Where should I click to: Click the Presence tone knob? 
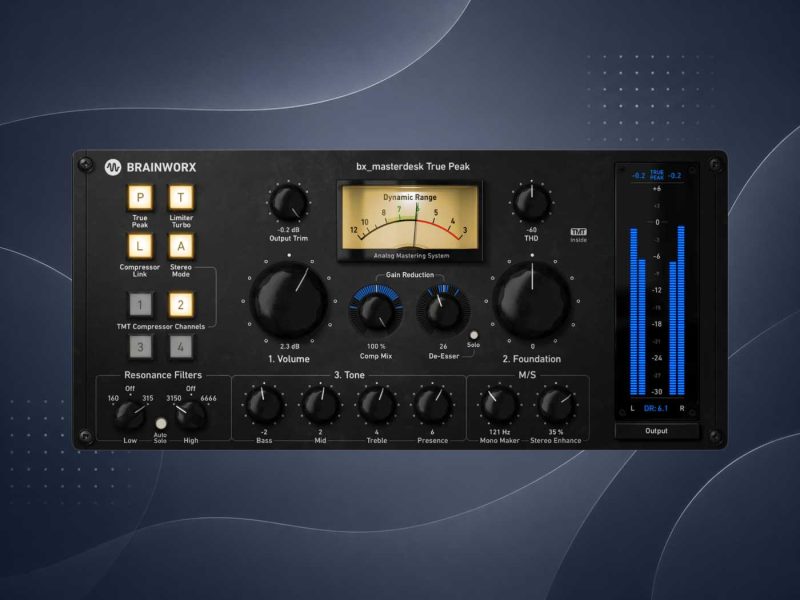[433, 405]
